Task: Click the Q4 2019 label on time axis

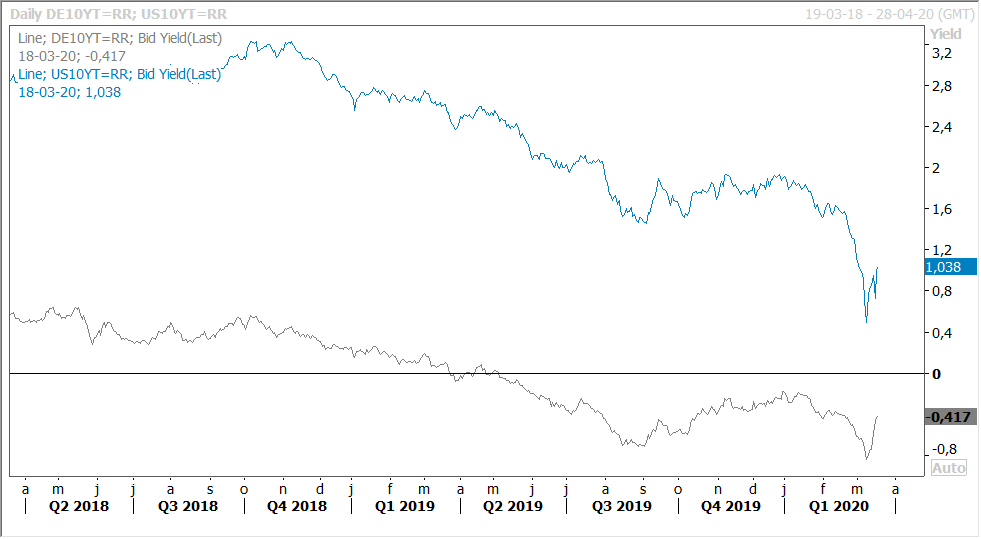Action: point(731,506)
